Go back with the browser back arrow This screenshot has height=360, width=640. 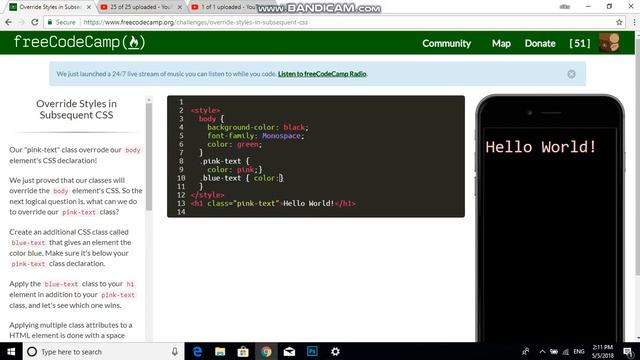point(9,22)
